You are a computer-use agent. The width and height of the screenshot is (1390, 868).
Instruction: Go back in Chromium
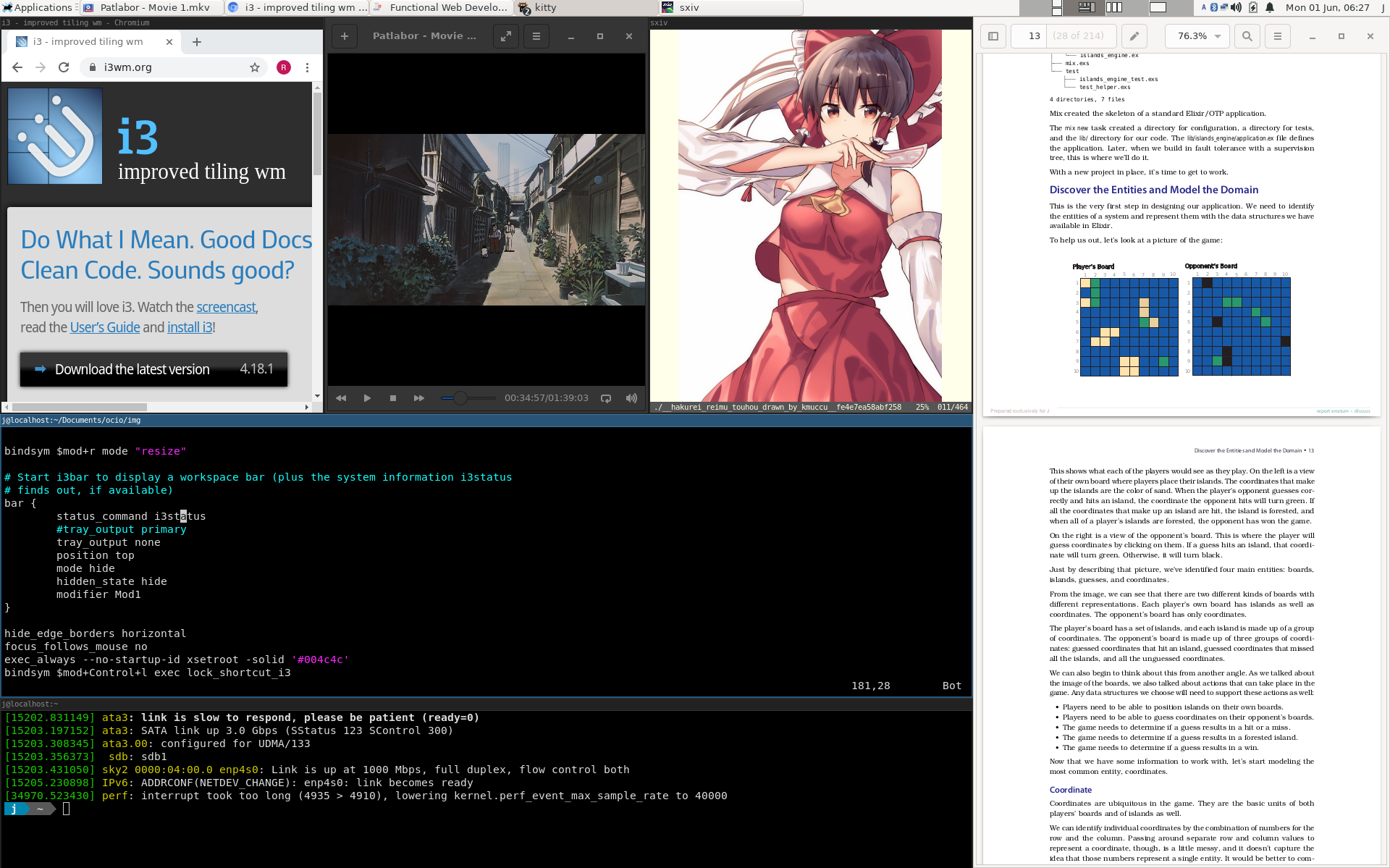click(17, 67)
